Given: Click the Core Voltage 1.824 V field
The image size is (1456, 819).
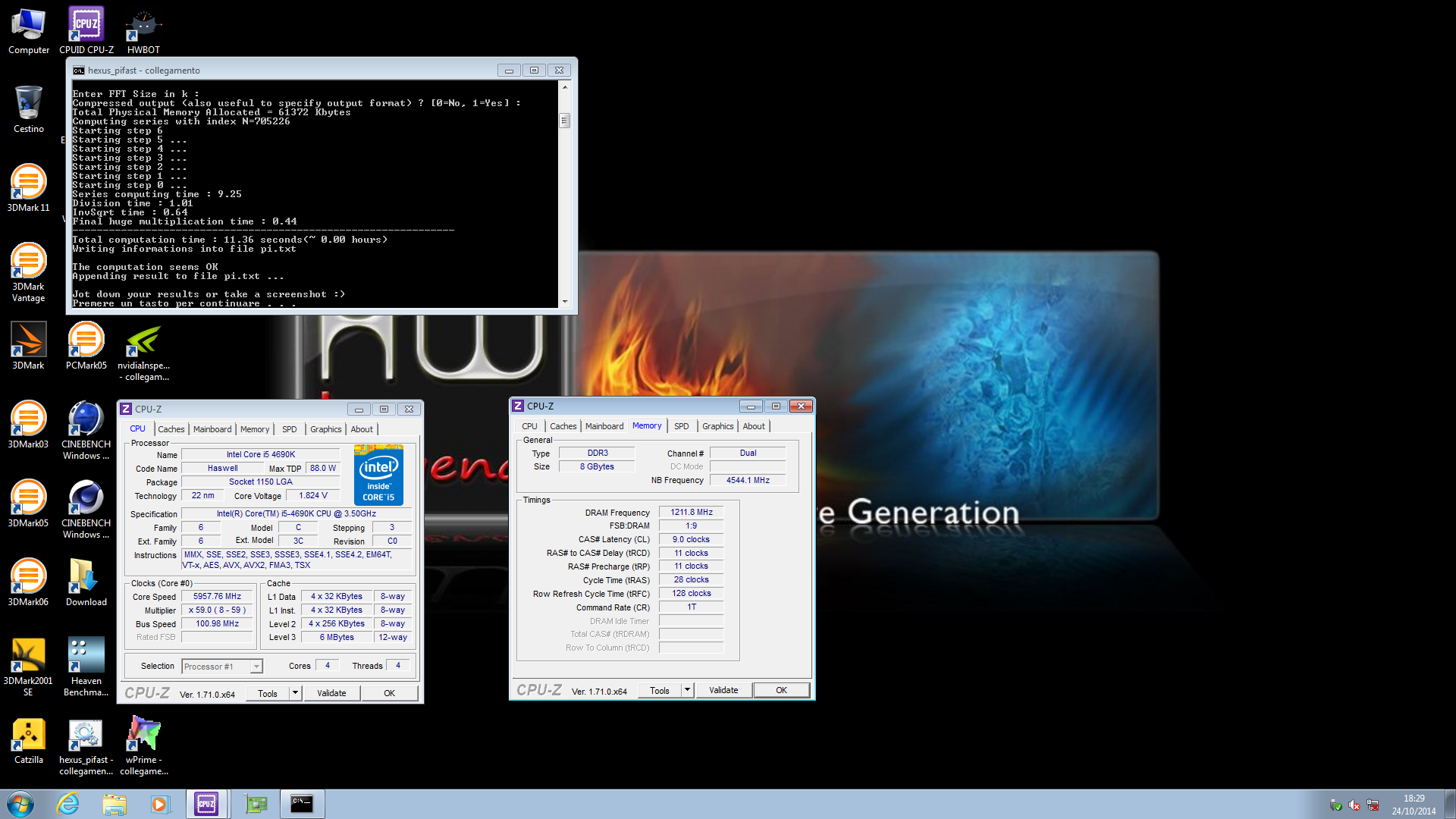Looking at the screenshot, I should pos(313,496).
